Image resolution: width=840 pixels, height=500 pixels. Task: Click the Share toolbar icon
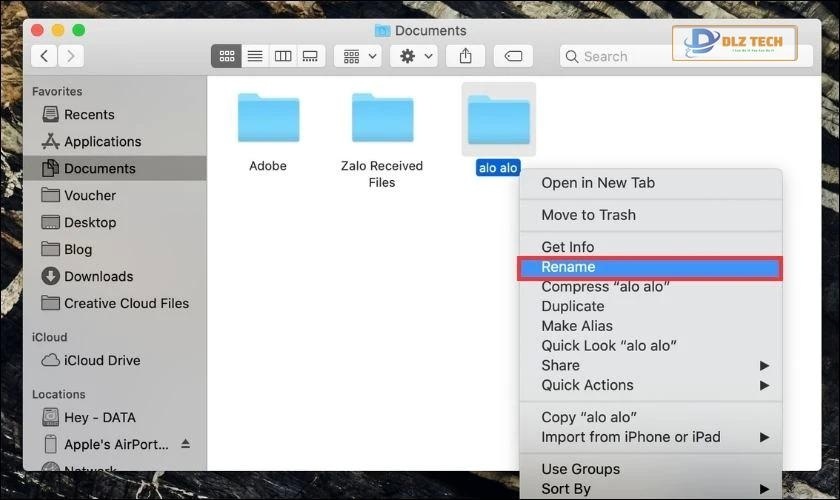point(465,56)
